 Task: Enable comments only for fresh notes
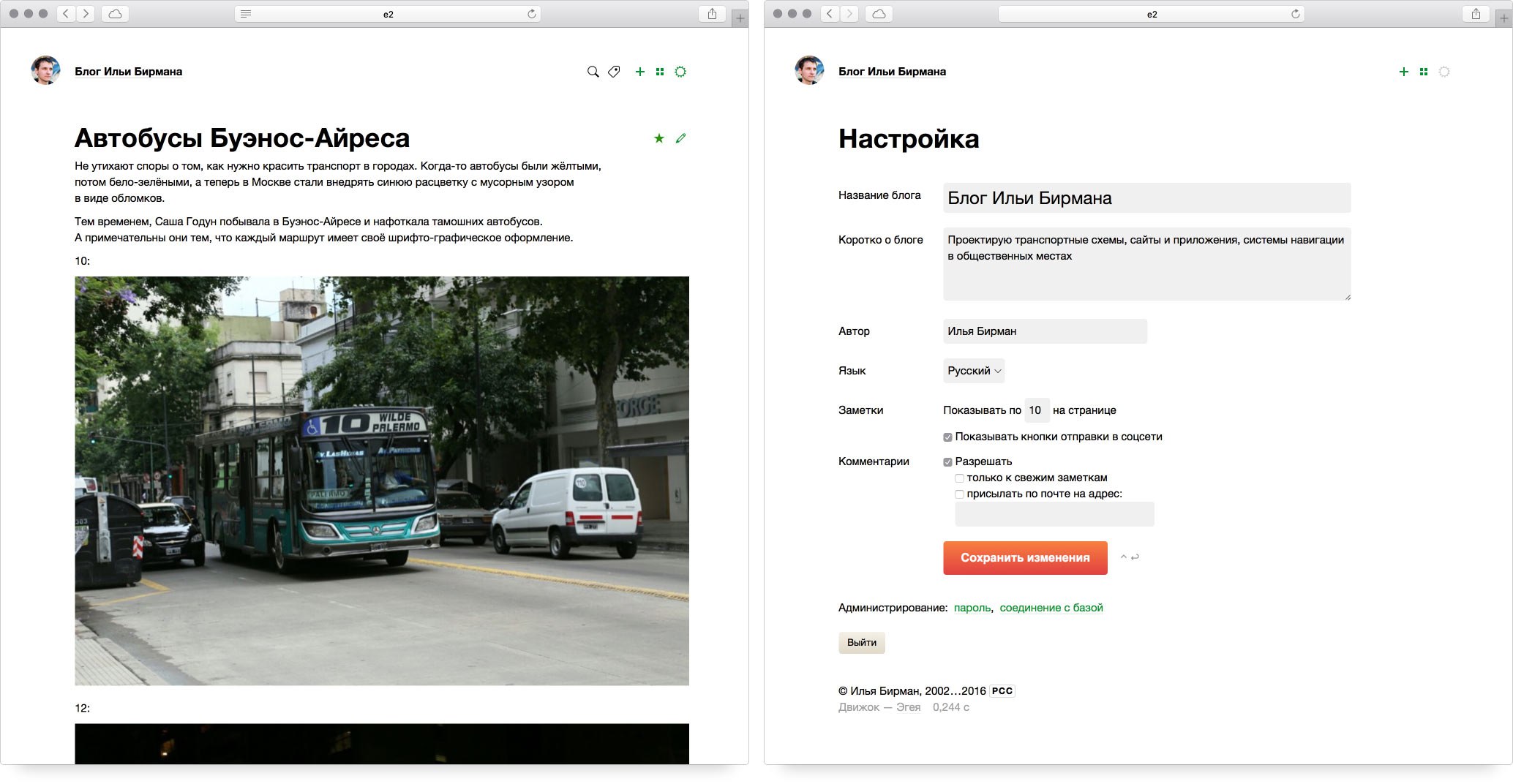click(x=959, y=478)
